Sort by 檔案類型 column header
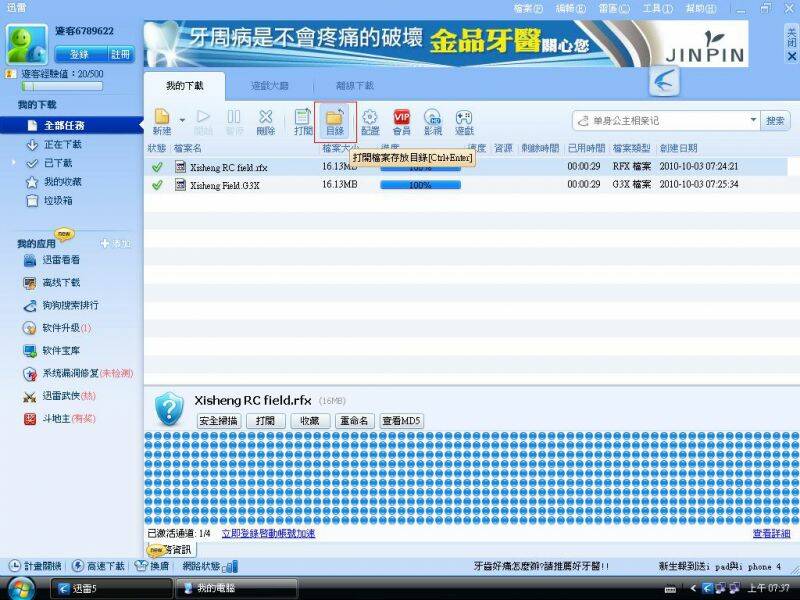This screenshot has height=600, width=800. point(632,148)
